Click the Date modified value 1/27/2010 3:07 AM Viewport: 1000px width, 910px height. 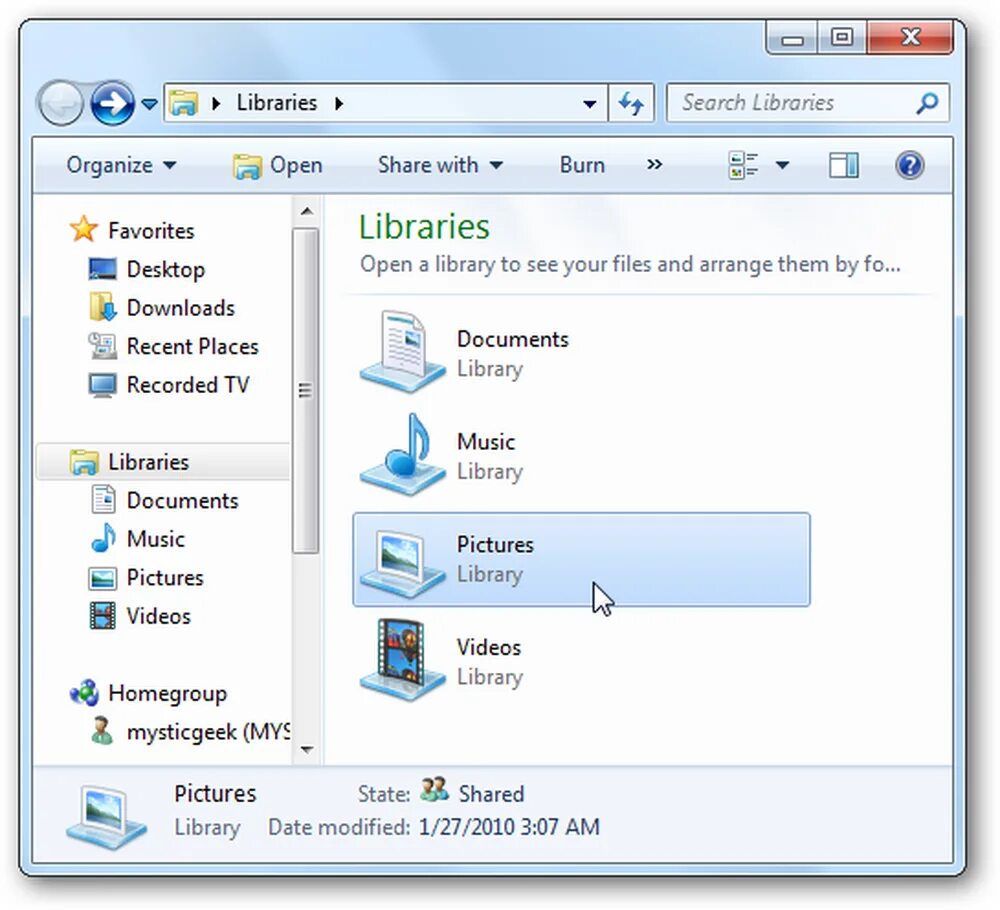pos(509,827)
